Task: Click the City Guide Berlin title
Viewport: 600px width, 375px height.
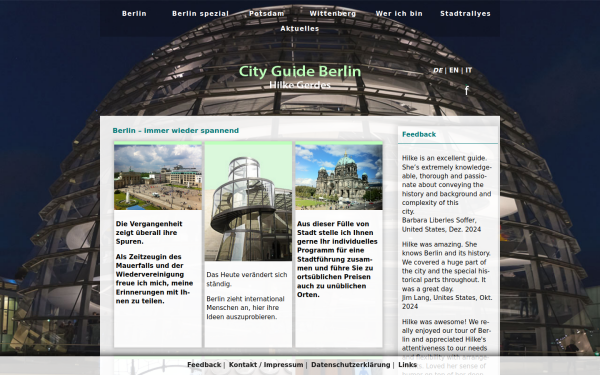Action: [300, 71]
